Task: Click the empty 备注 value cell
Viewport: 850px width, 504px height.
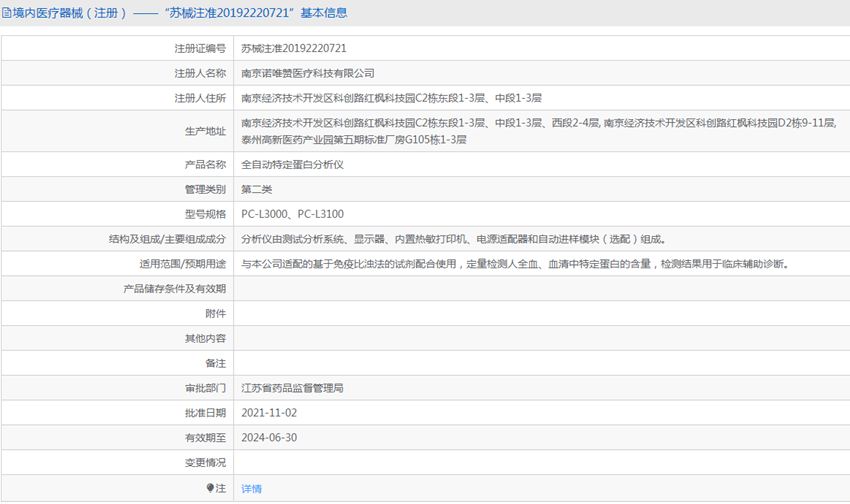Action: tap(540, 363)
